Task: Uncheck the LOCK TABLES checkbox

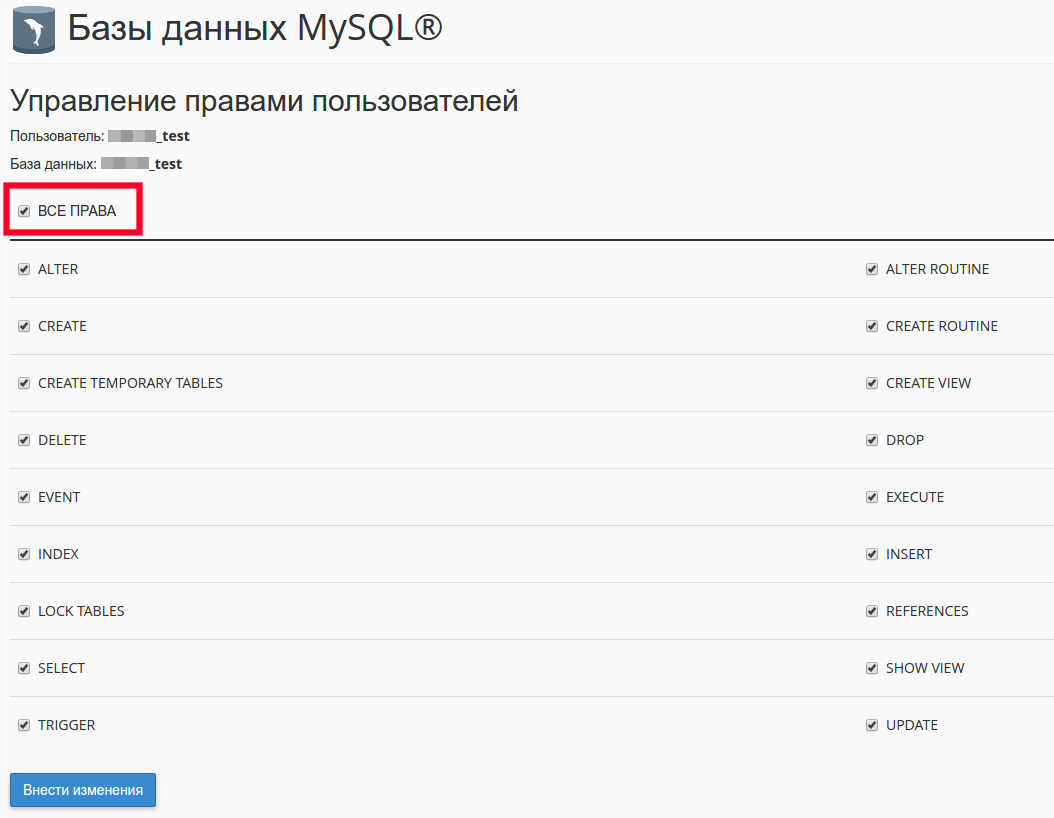Action: pos(24,611)
